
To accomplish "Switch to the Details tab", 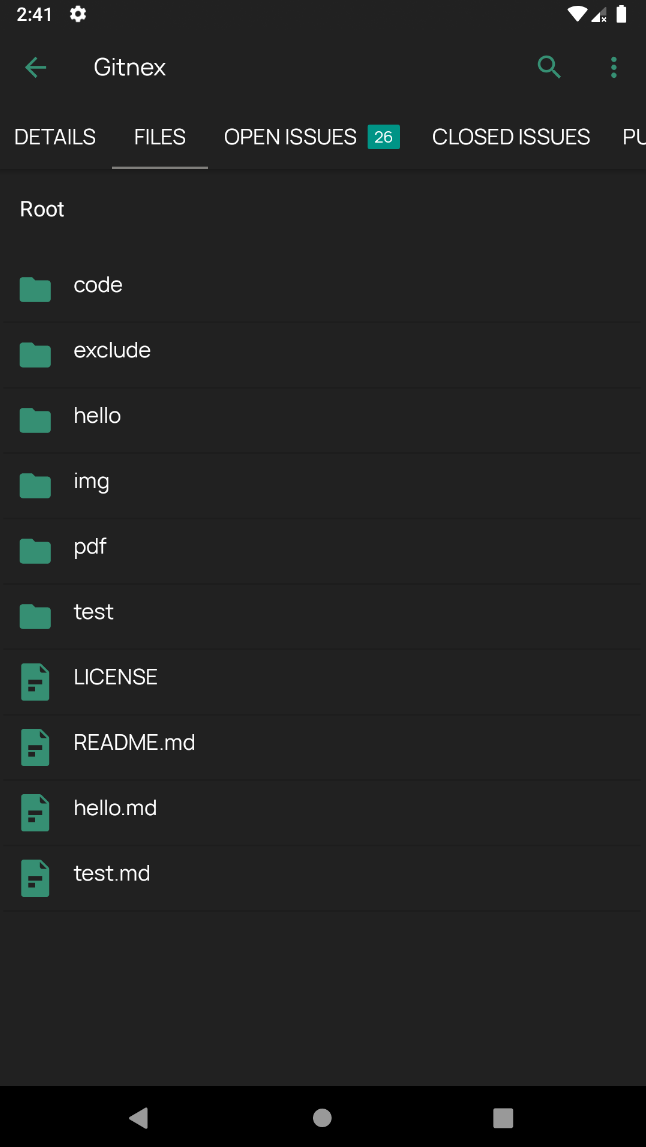I will 55,137.
